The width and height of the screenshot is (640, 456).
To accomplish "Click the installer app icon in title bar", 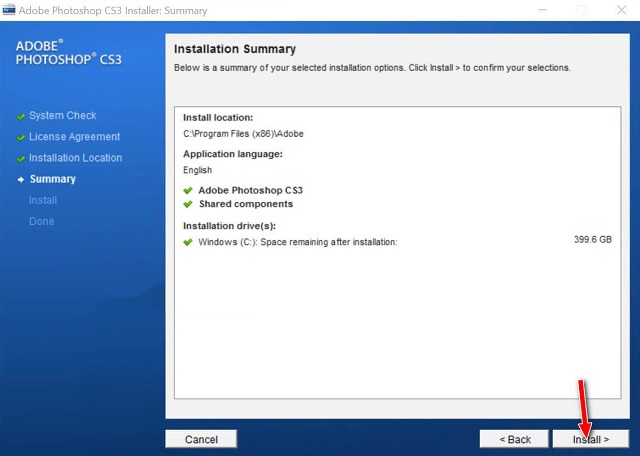I will point(9,9).
